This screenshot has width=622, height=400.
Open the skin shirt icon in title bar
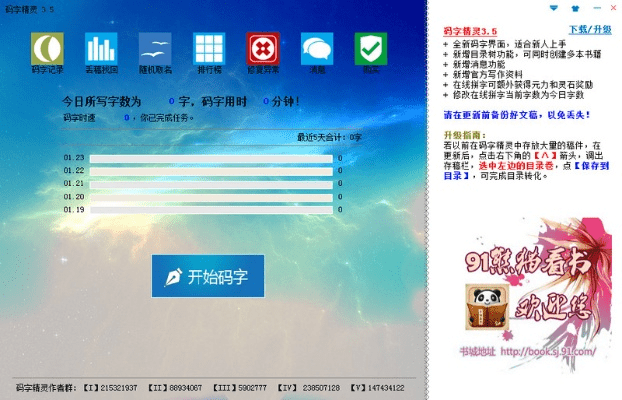point(575,8)
